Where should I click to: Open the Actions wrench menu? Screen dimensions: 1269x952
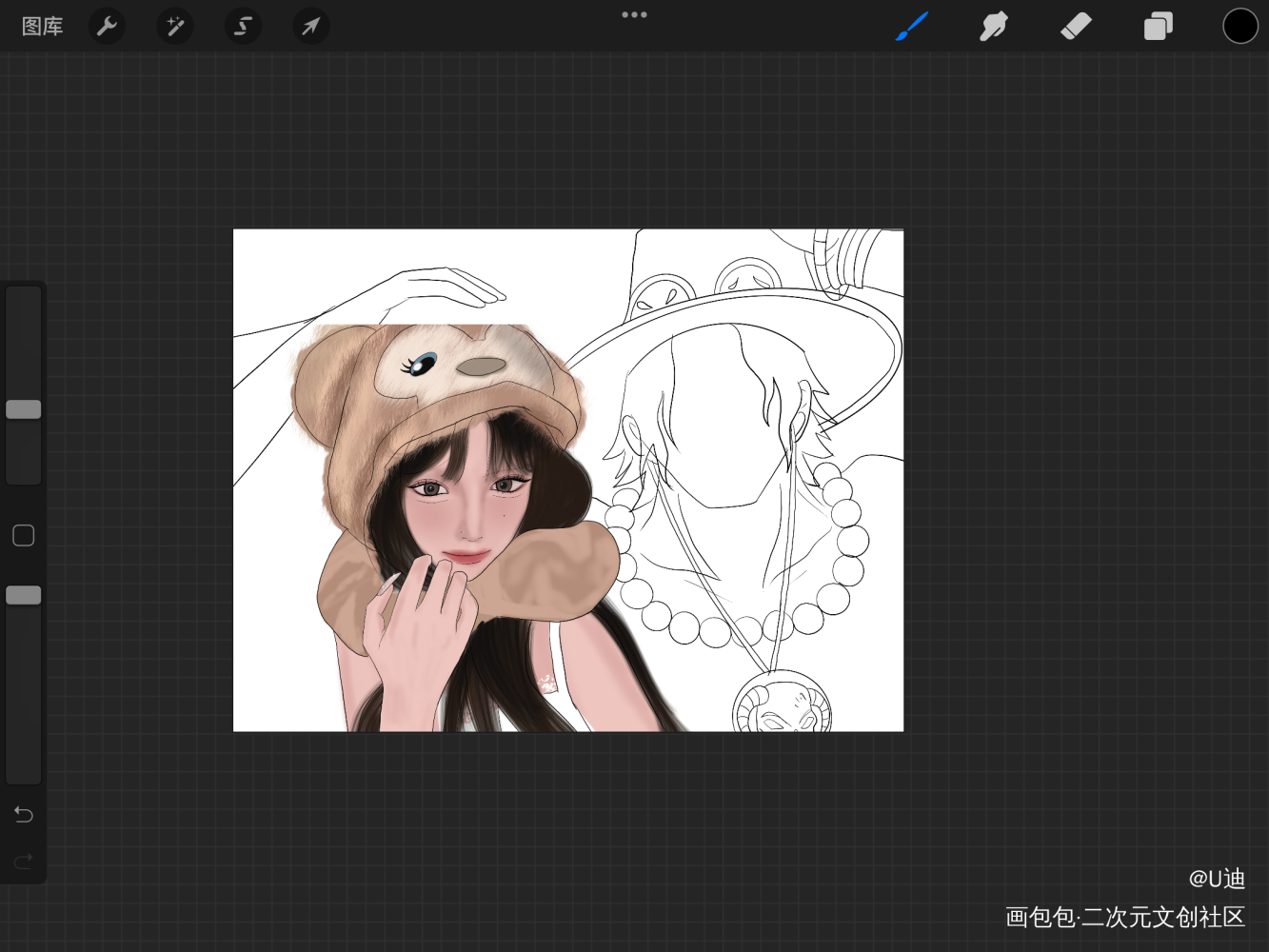tap(107, 27)
